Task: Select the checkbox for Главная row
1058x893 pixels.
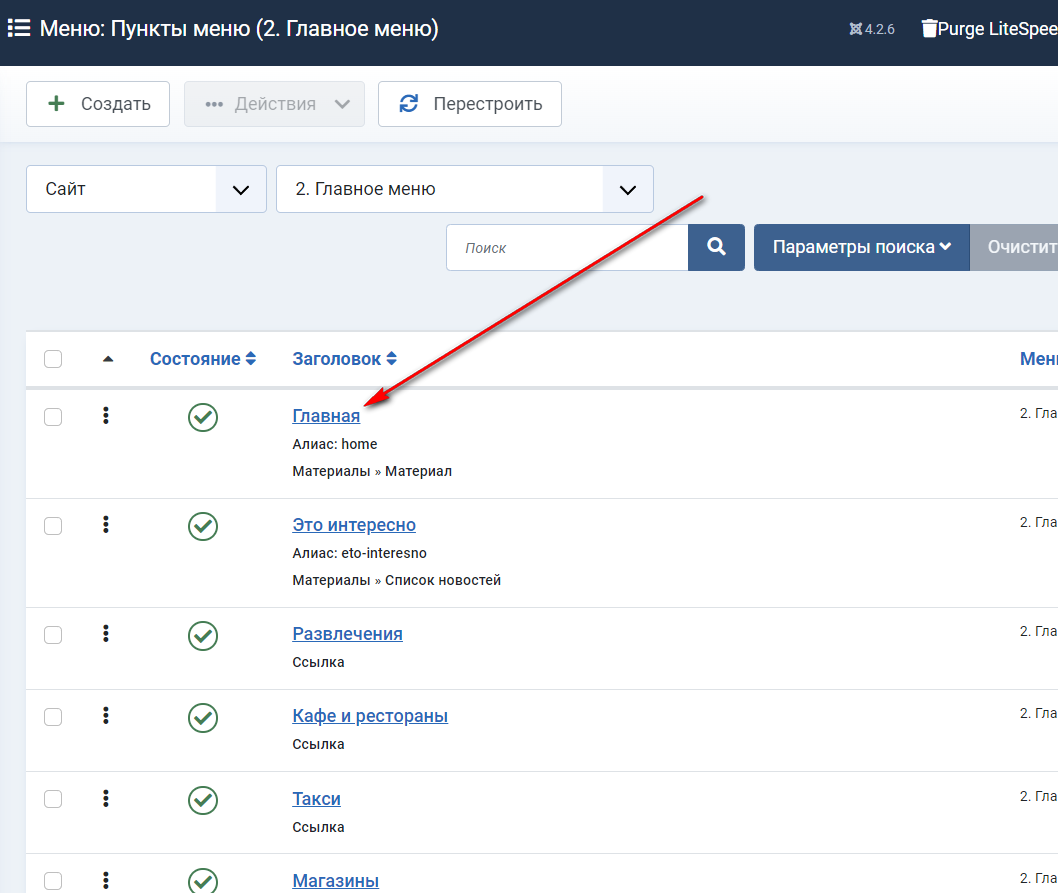Action: (x=53, y=417)
